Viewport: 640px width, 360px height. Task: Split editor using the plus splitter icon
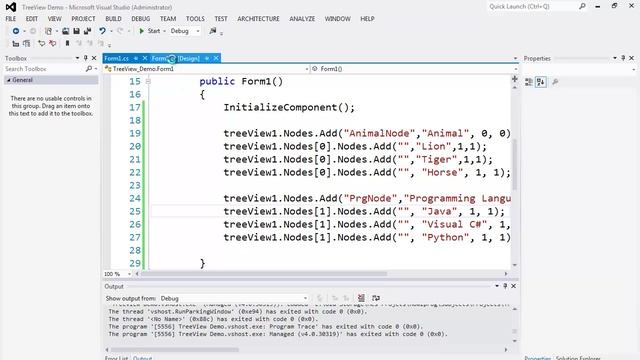515,79
